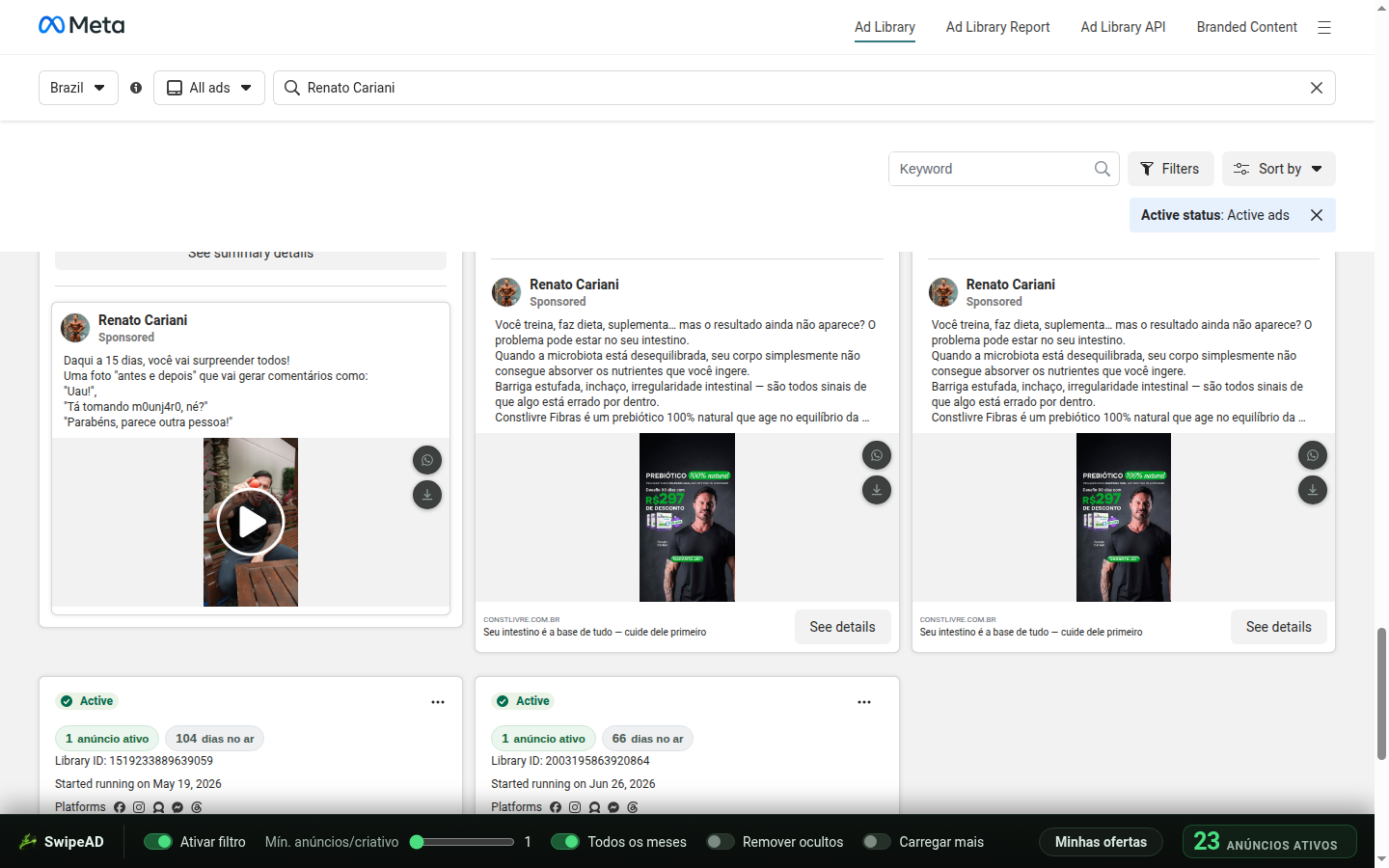Open the three-dot menu on the 104 dias card
Image resolution: width=1389 pixels, height=868 pixels.
(x=438, y=702)
